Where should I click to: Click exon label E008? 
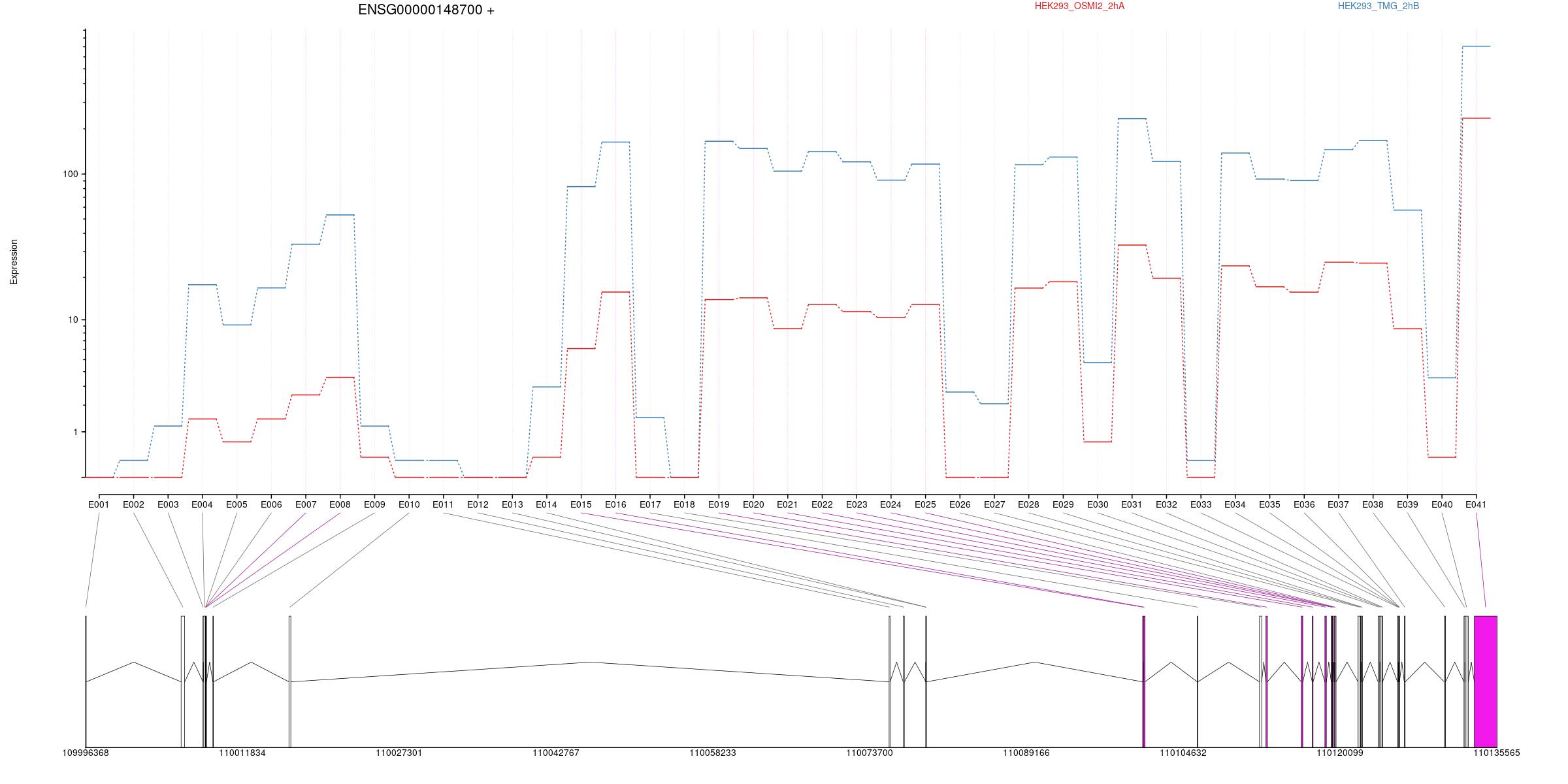click(340, 504)
